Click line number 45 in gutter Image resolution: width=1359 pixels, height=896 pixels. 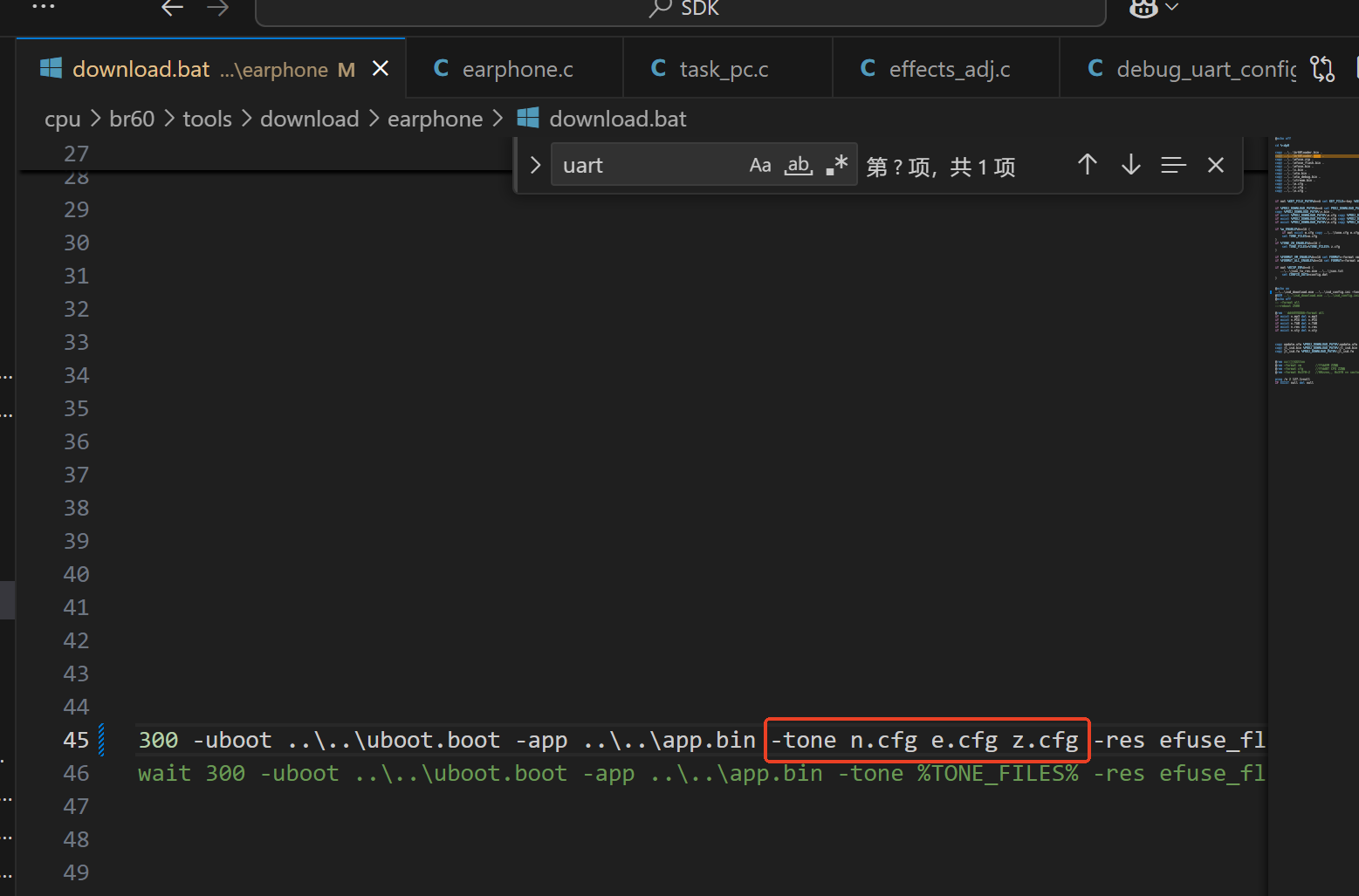76,740
